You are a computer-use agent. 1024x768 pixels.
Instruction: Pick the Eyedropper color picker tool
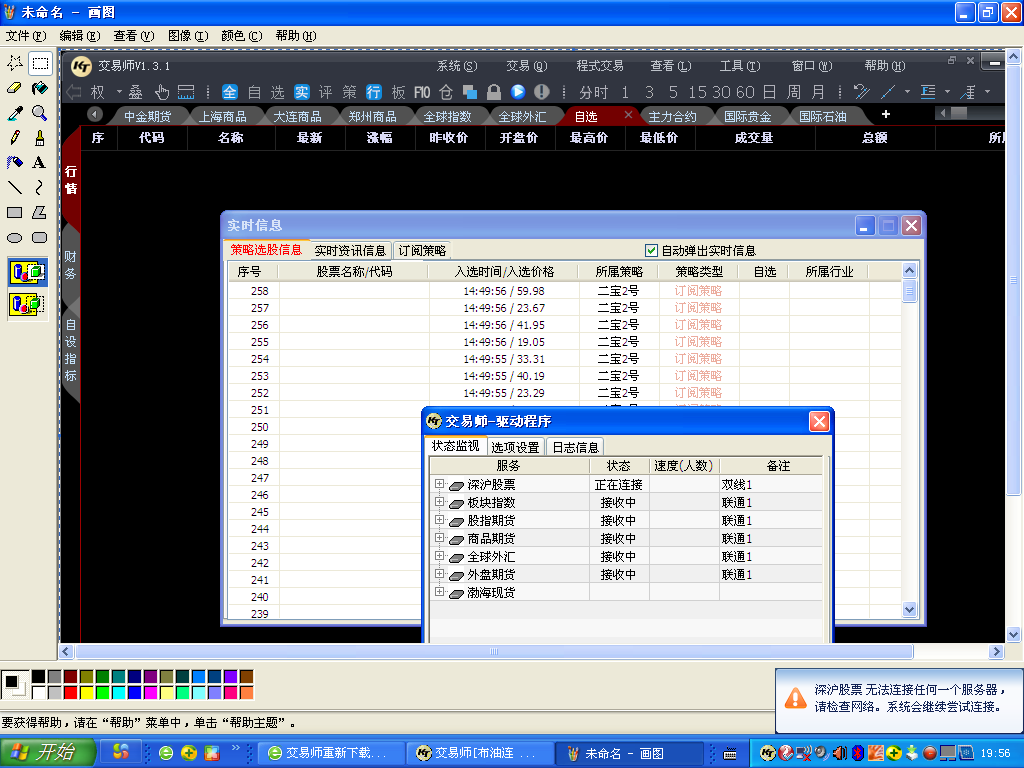pyautogui.click(x=15, y=113)
